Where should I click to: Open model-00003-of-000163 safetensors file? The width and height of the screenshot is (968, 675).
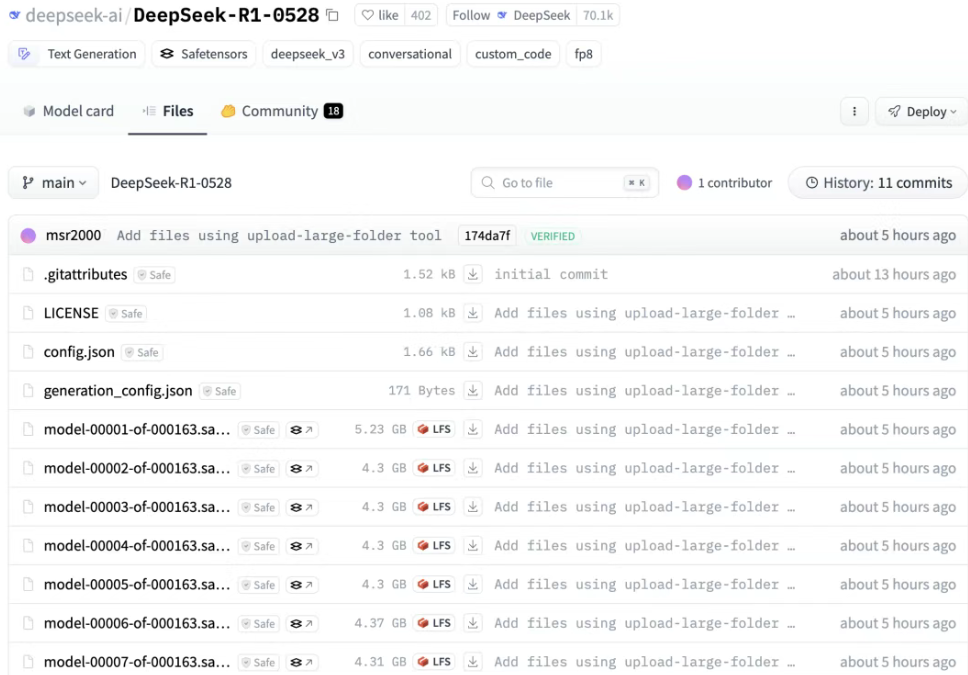click(x=136, y=507)
